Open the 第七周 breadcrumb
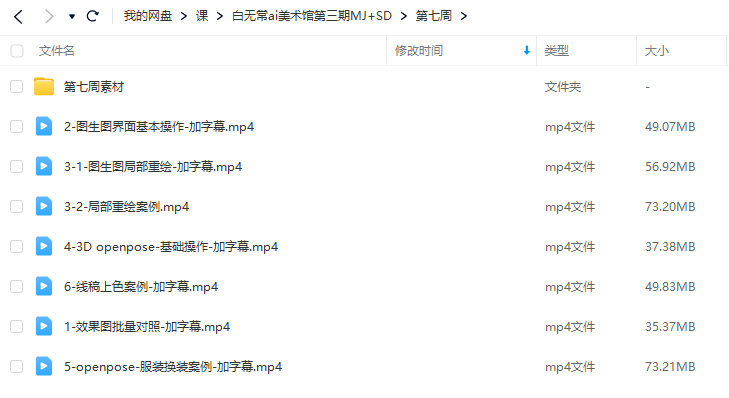This screenshot has height=398, width=729. pos(433,16)
